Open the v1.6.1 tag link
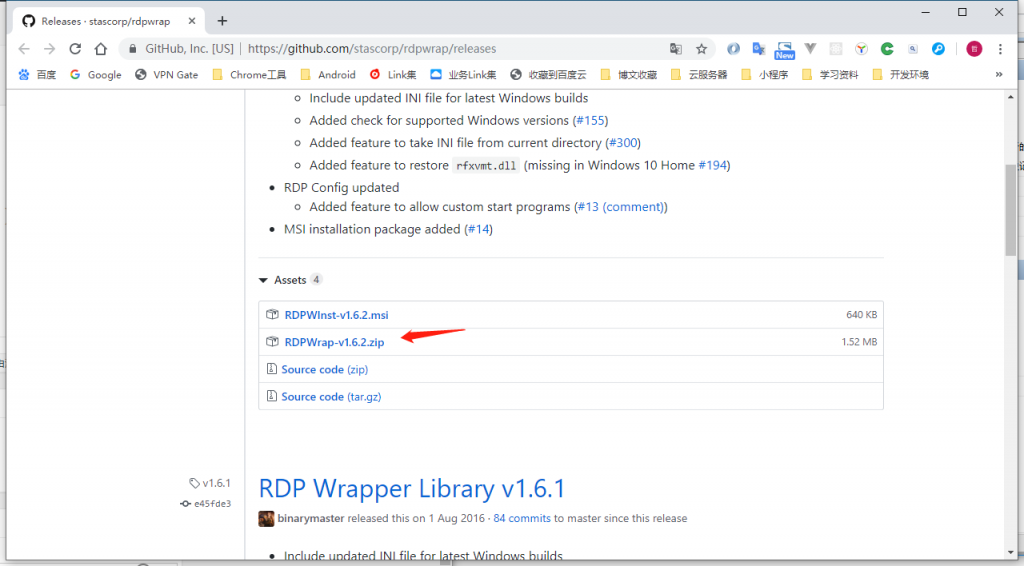Image resolution: width=1024 pixels, height=566 pixels. pos(210,483)
